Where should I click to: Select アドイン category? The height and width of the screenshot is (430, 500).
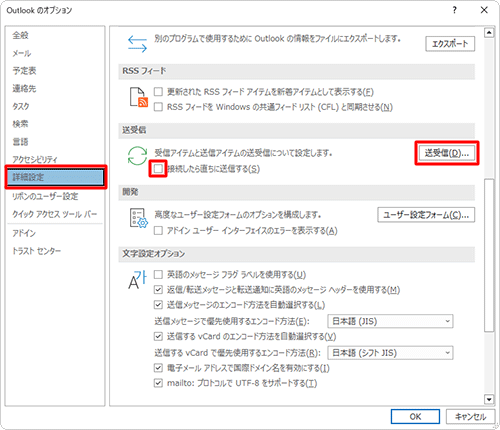pyautogui.click(x=55, y=233)
